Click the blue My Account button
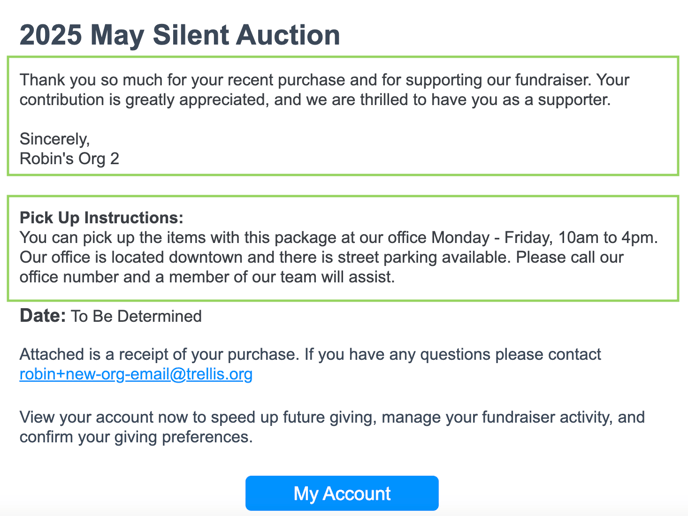 [x=342, y=493]
